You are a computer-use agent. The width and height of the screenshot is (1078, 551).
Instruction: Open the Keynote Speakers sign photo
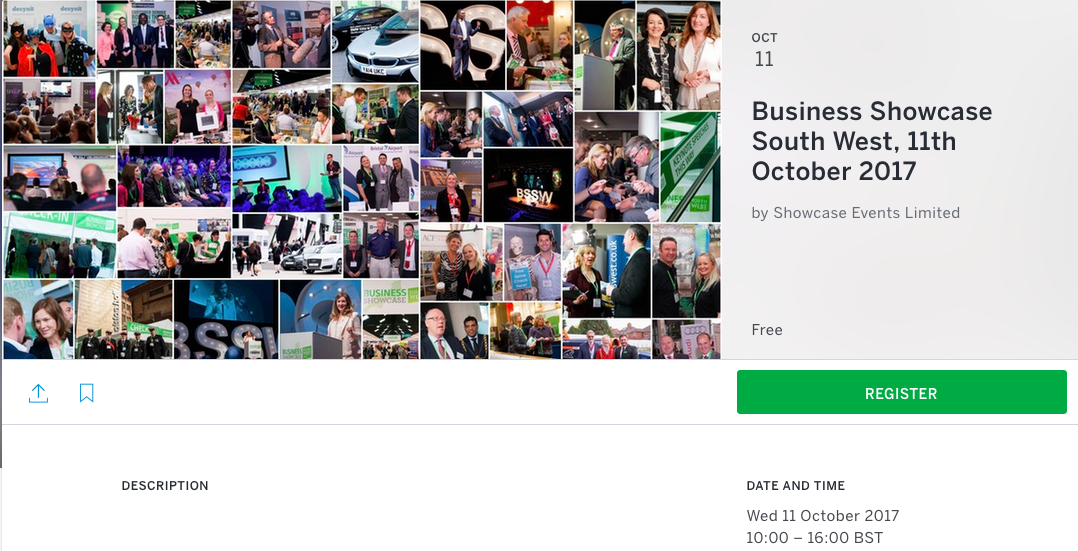point(690,166)
